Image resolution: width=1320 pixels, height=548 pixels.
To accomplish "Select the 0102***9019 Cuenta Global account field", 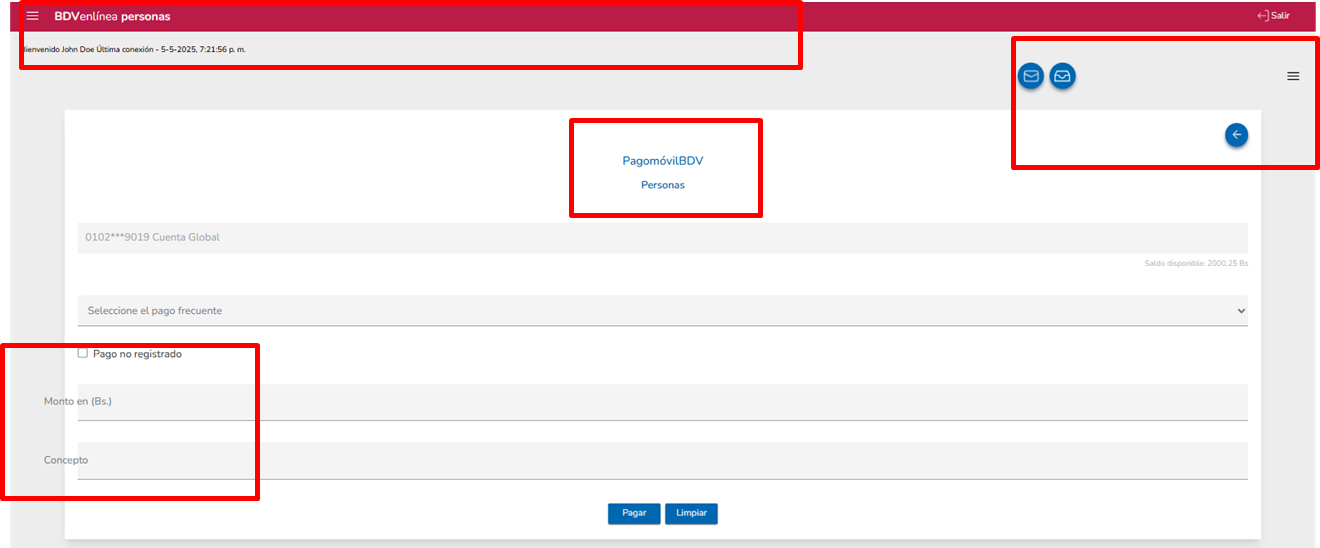I will [x=662, y=238].
